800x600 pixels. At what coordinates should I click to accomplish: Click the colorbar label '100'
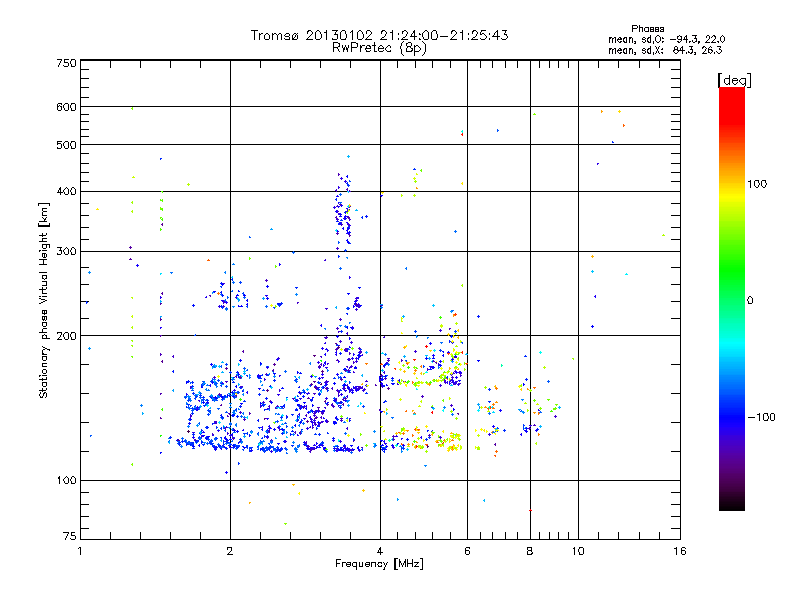pos(757,184)
